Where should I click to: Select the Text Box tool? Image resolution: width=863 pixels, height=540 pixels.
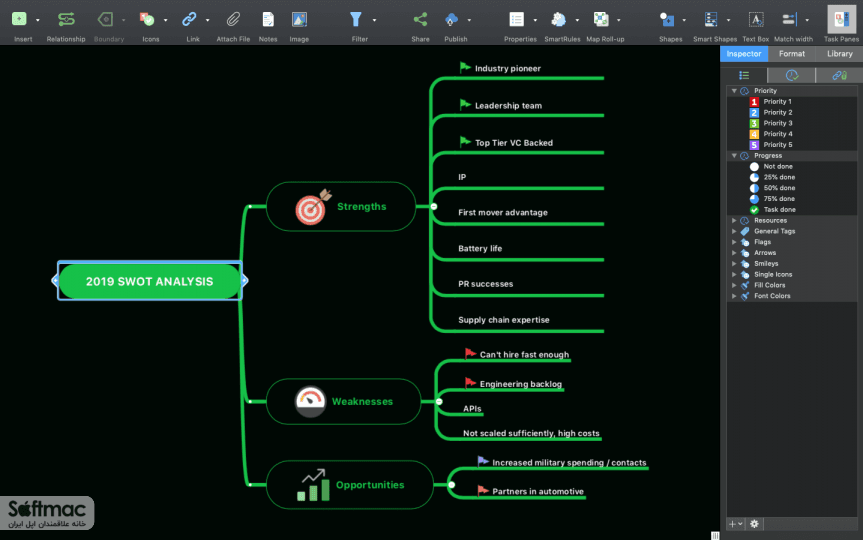click(x=756, y=19)
